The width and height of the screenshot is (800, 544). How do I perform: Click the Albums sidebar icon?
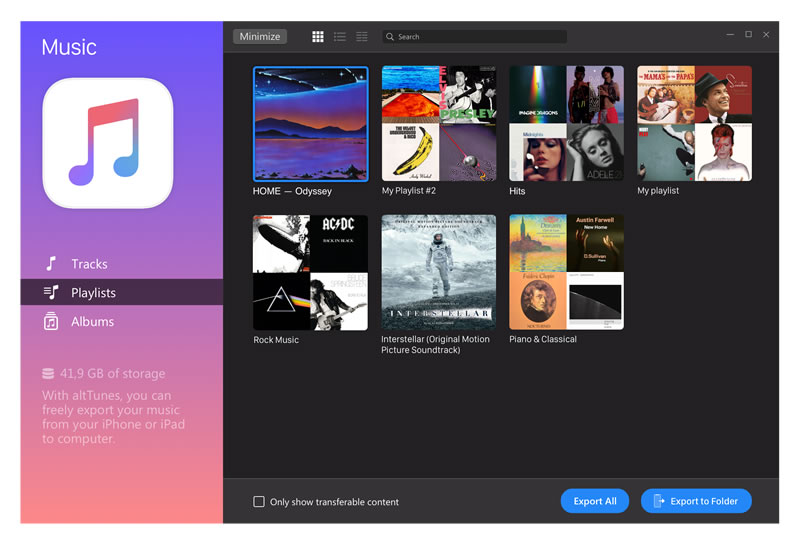[x=51, y=322]
